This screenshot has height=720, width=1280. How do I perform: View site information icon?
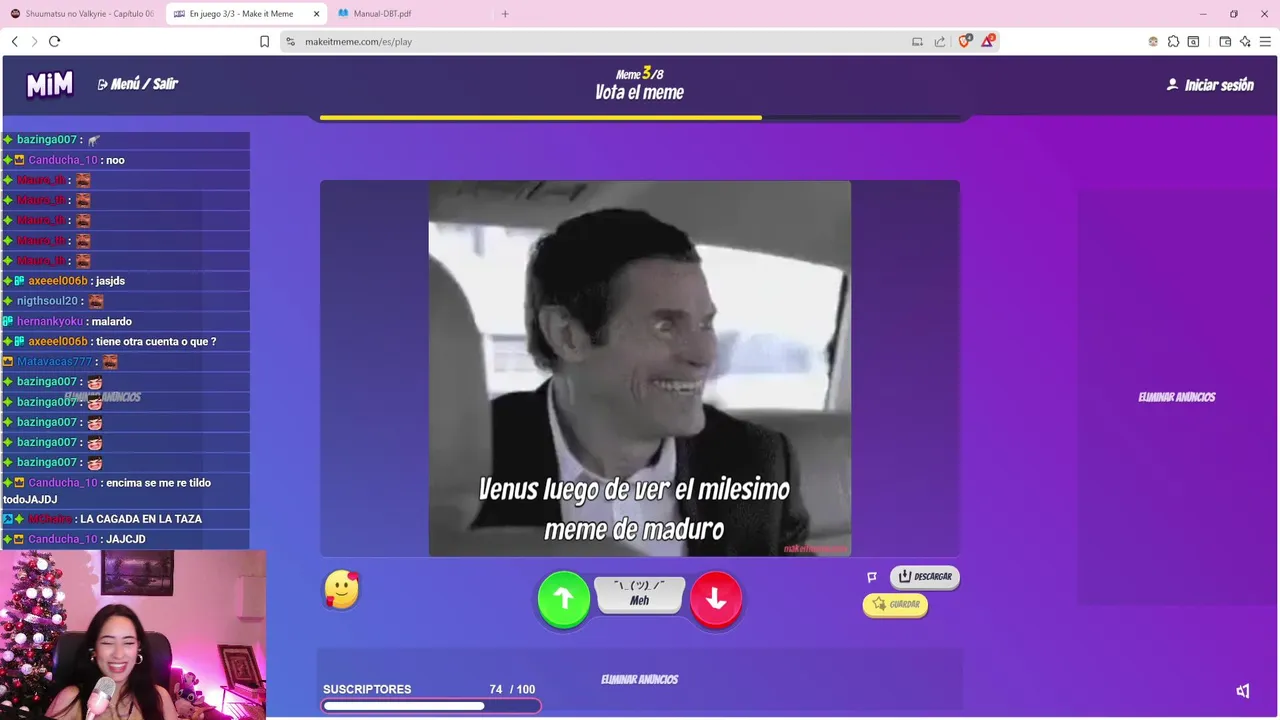(290, 41)
